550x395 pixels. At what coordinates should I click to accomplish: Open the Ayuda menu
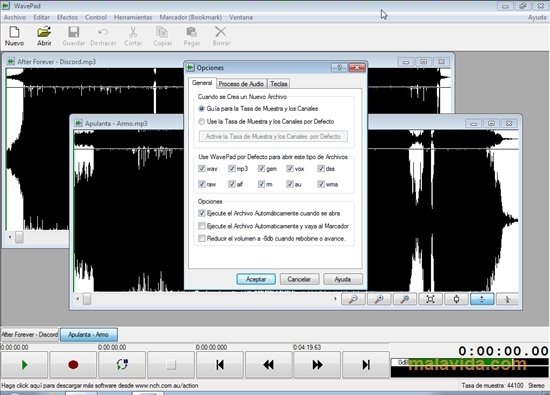537,17
